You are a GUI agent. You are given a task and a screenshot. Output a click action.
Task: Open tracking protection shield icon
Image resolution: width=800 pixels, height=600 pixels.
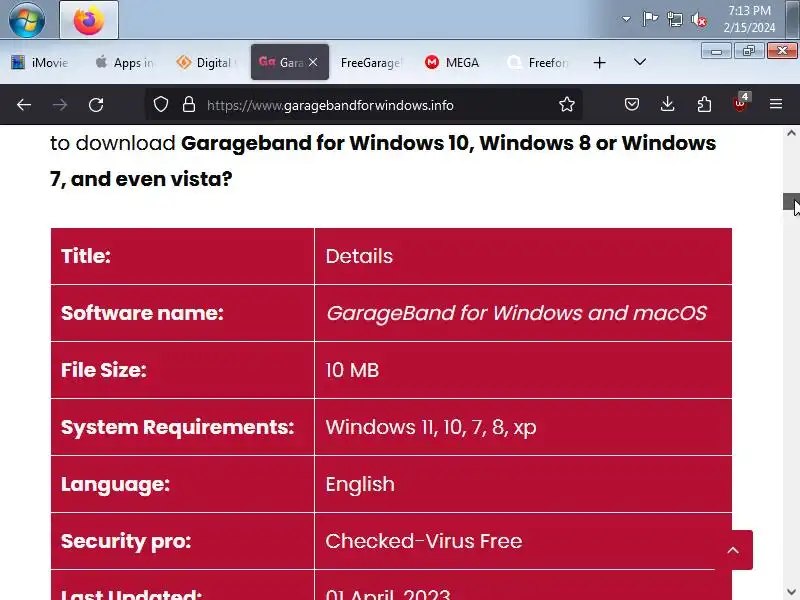(x=161, y=105)
